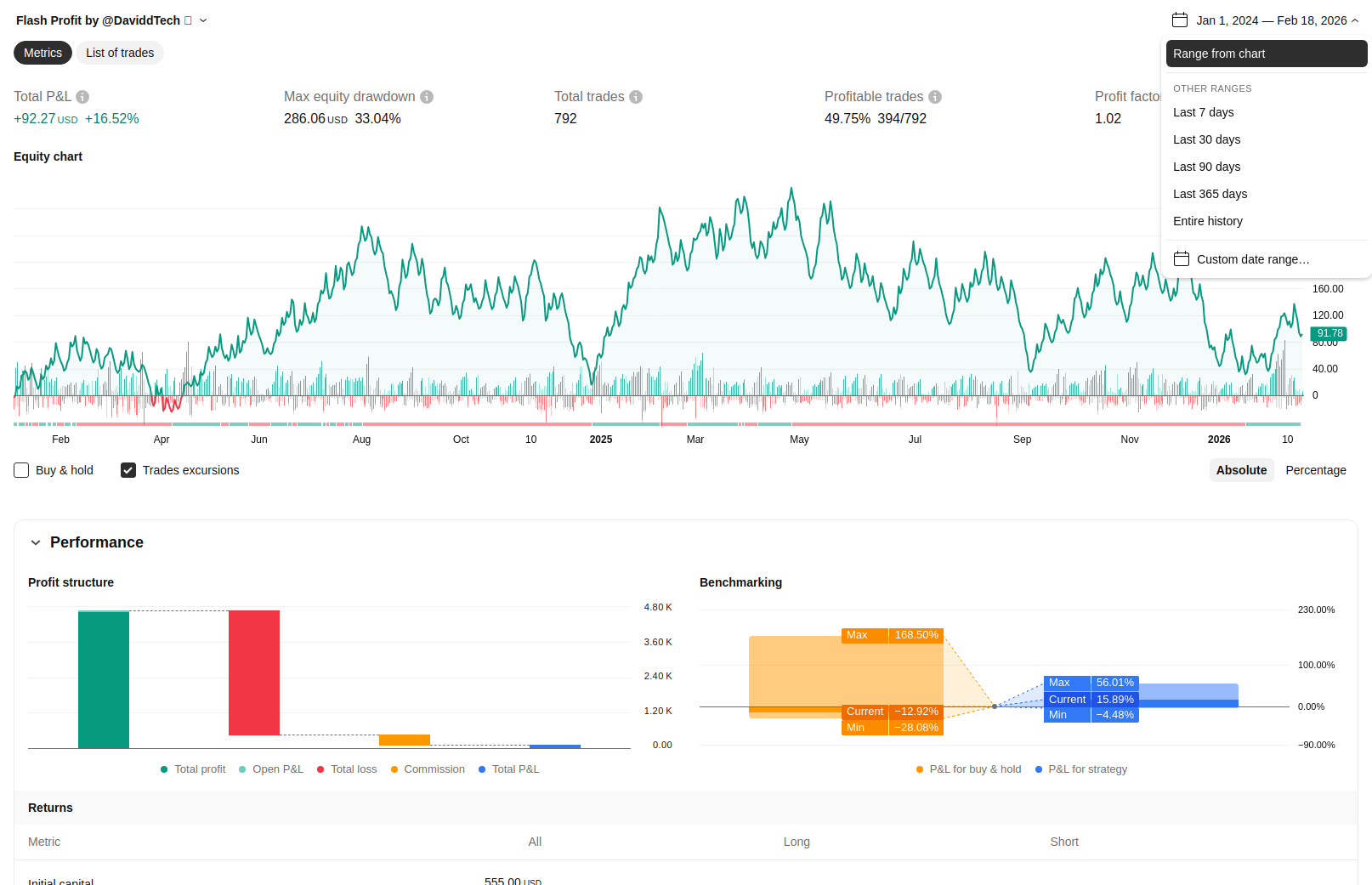Switch equity chart to Percentage mode
1372x885 pixels.
point(1315,470)
